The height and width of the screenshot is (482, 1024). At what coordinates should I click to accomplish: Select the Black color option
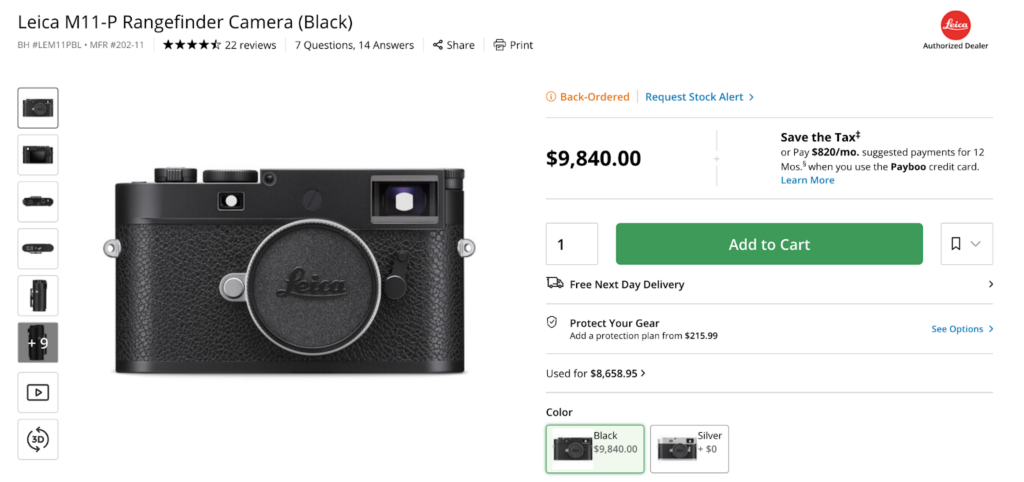(595, 448)
